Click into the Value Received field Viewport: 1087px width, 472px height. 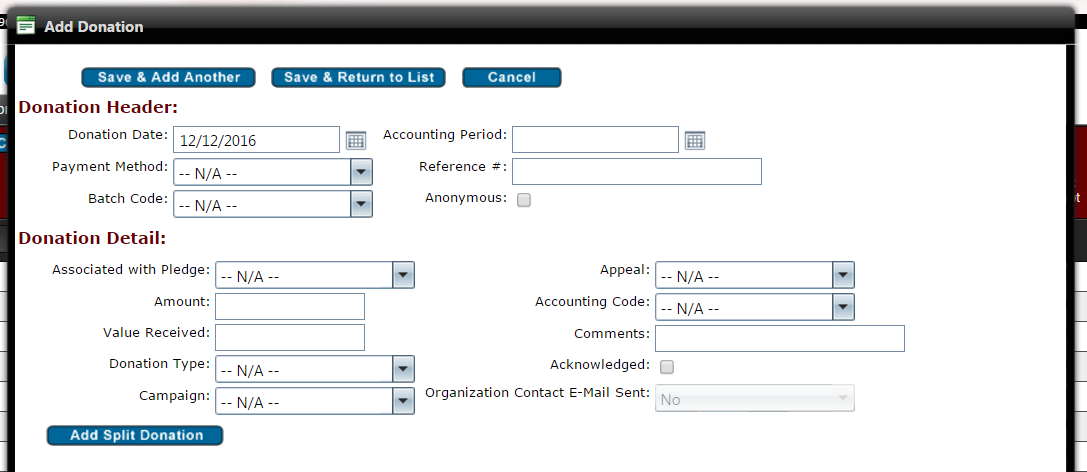pyautogui.click(x=290, y=338)
